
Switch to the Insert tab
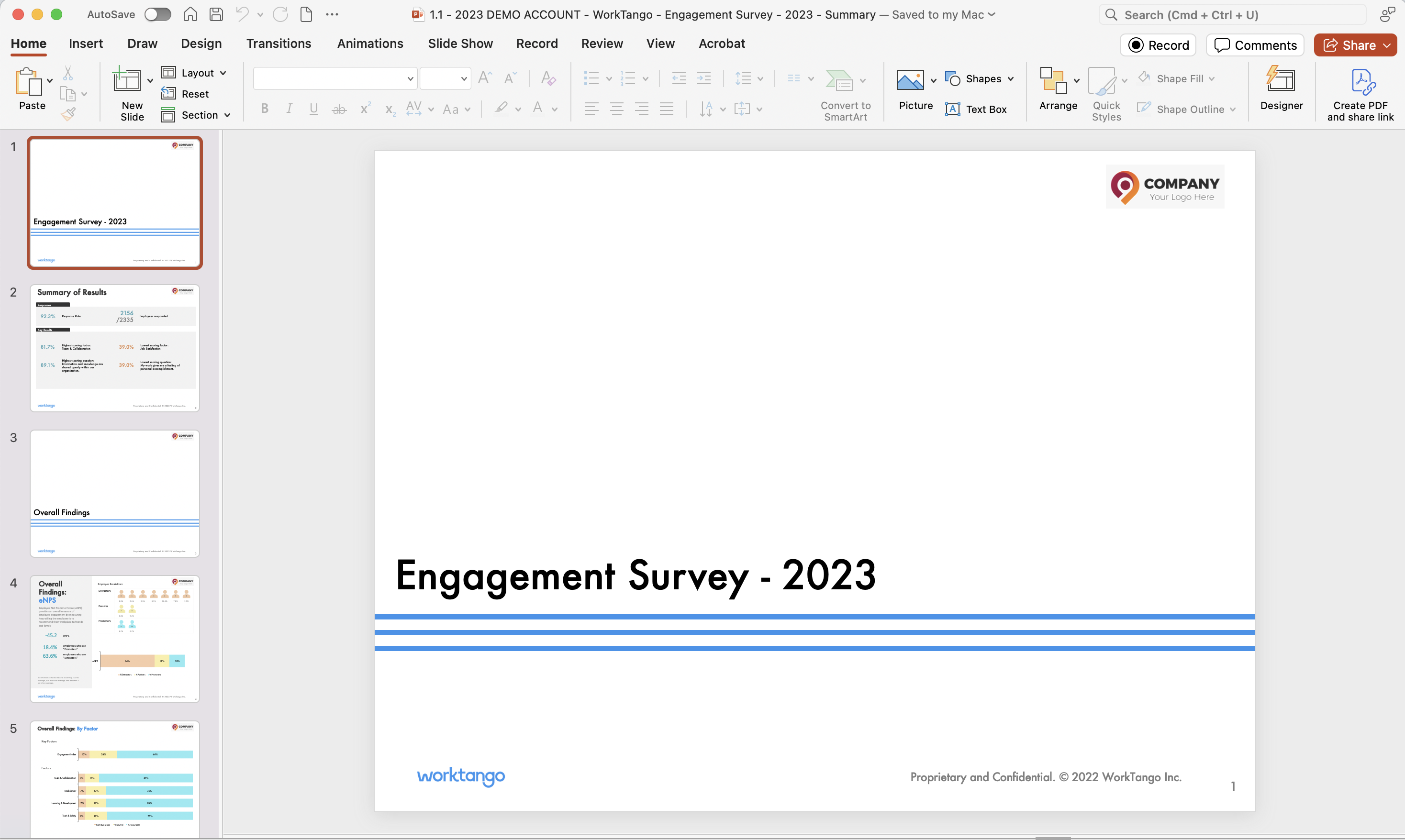click(86, 44)
